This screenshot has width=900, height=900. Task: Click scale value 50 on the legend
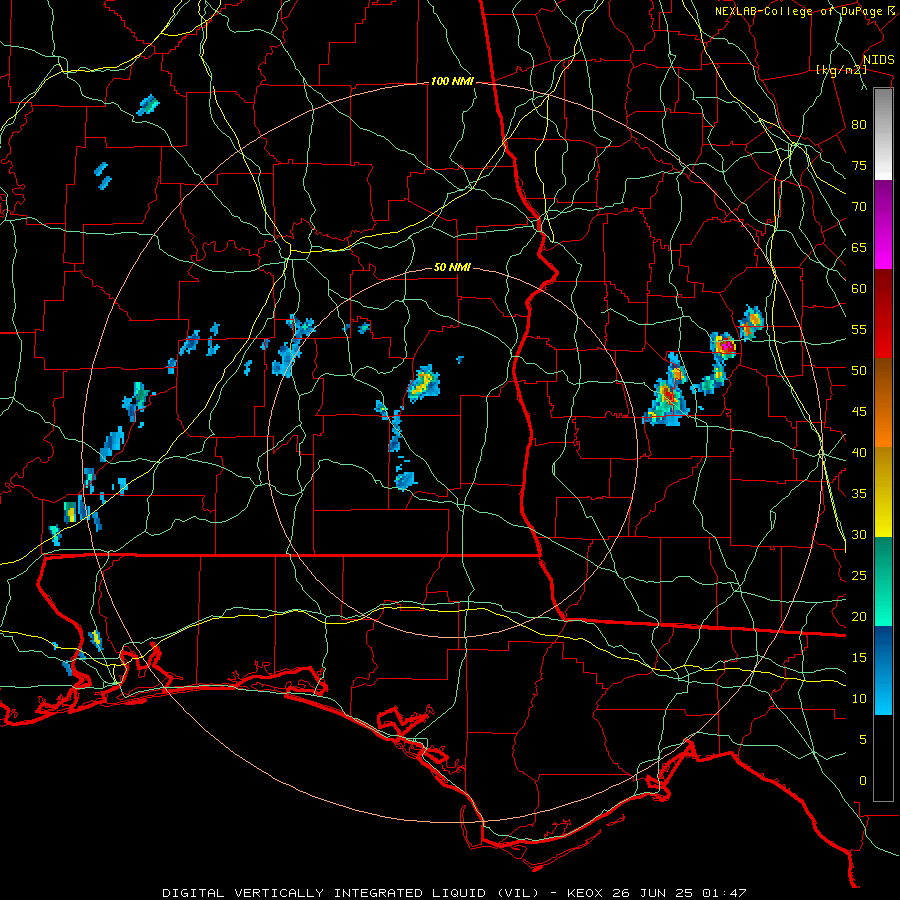[x=859, y=371]
